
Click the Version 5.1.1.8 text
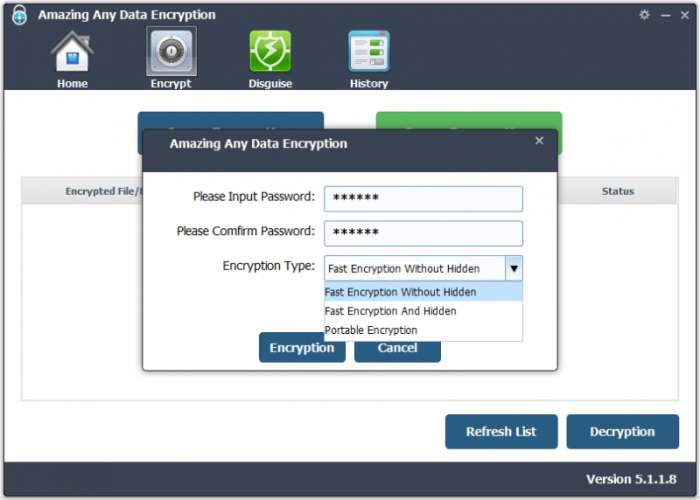631,479
